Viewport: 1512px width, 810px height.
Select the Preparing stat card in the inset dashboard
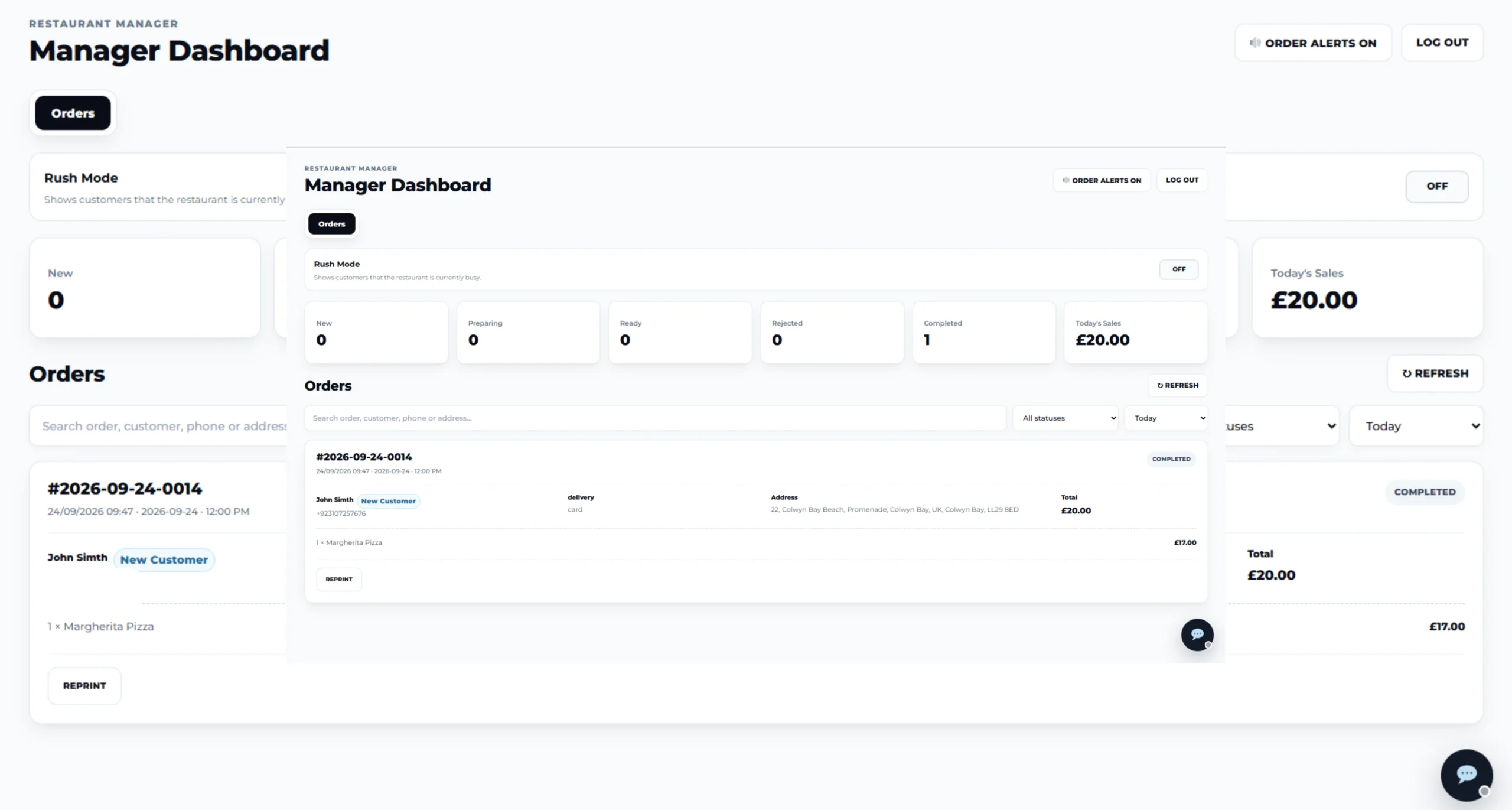[528, 332]
